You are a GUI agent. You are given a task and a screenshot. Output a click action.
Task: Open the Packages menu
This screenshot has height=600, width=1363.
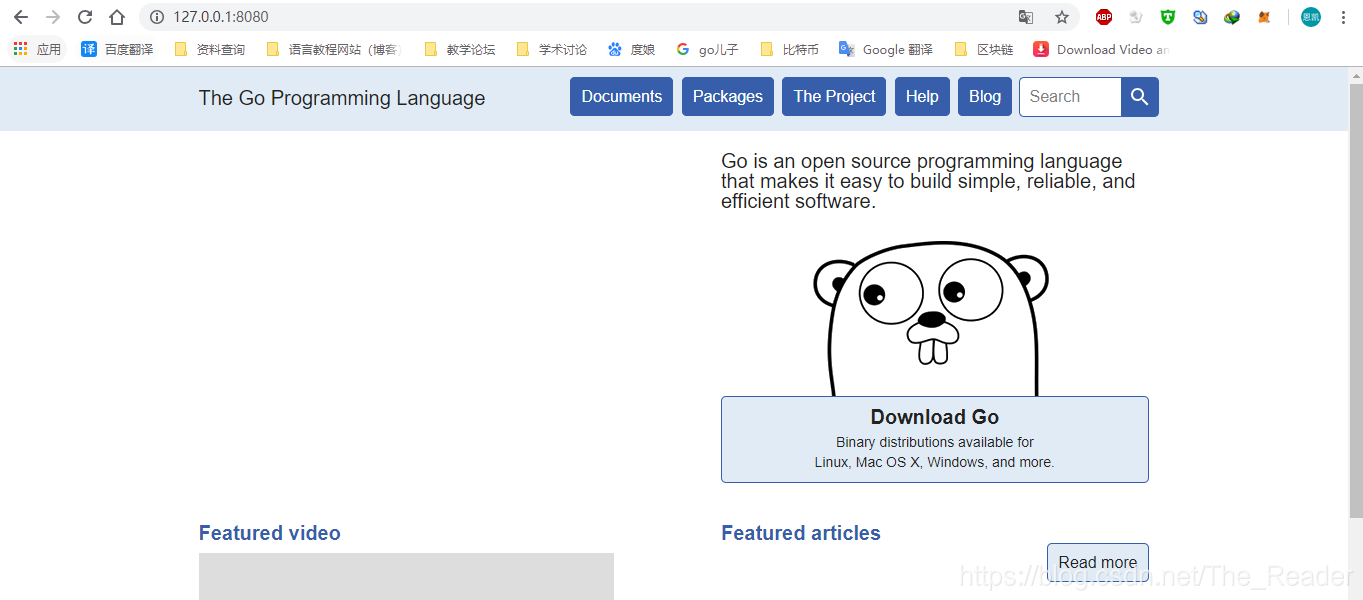tap(728, 97)
